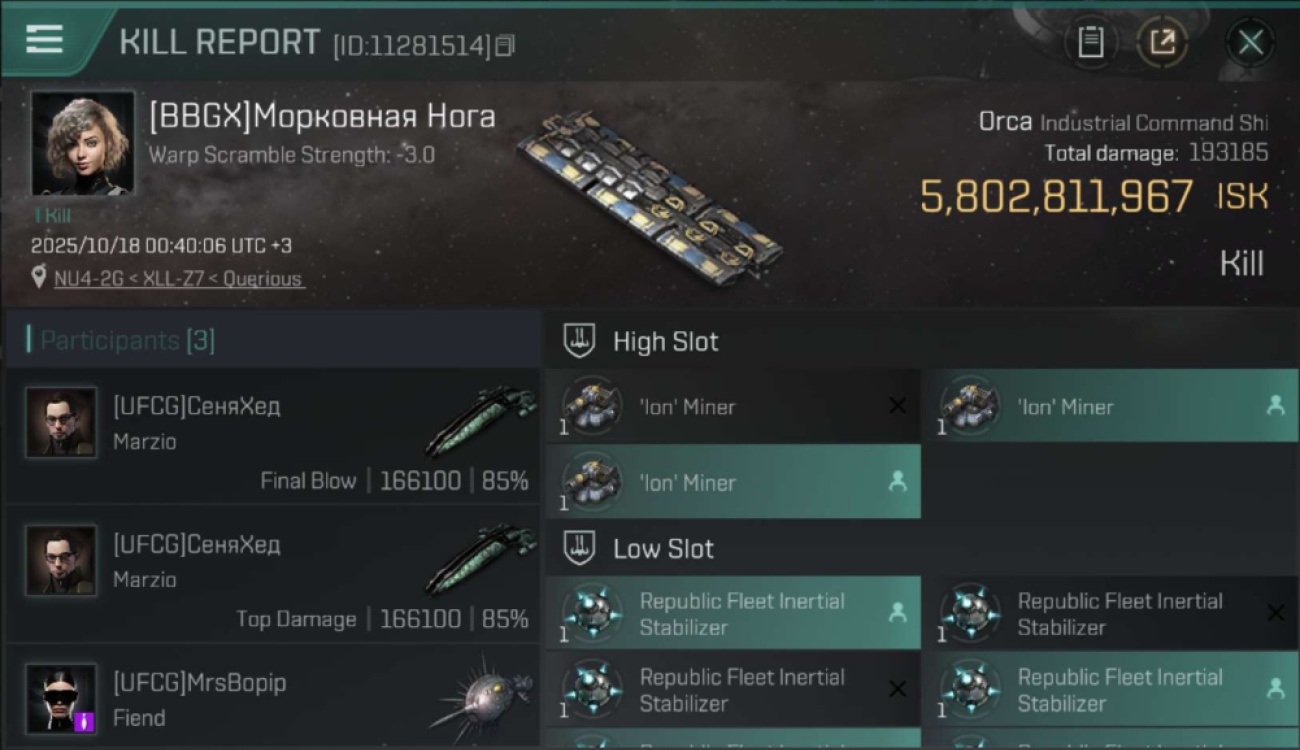Image resolution: width=1300 pixels, height=750 pixels.
Task: Click the clipboard report icon
Action: [x=1090, y=42]
